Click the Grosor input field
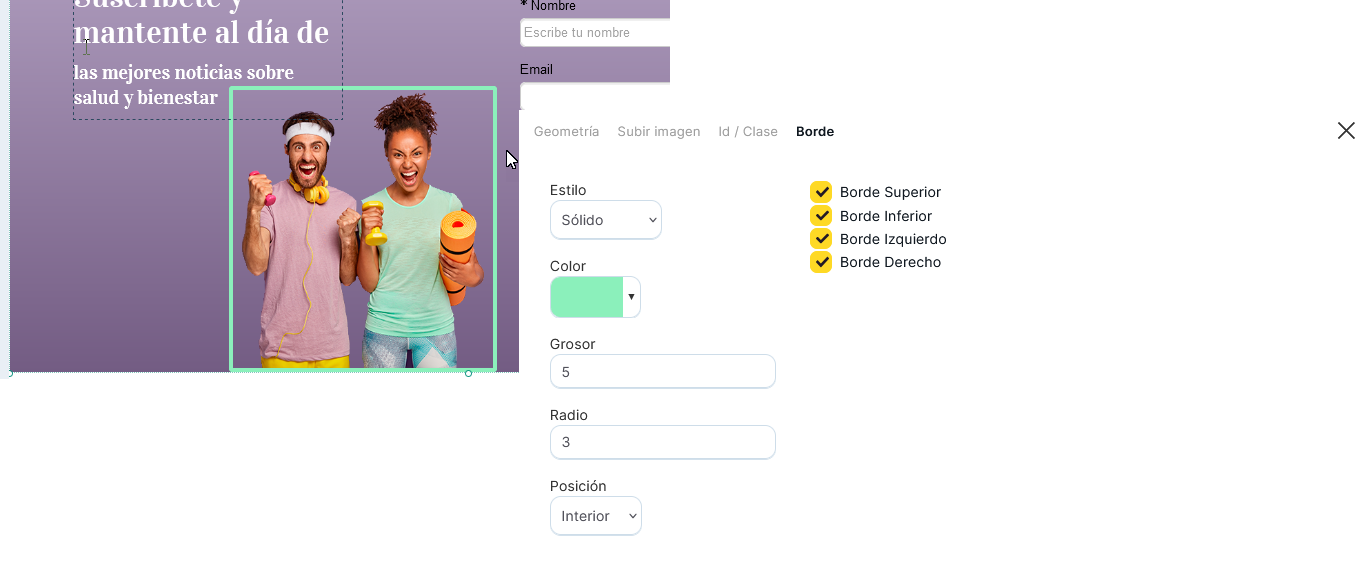This screenshot has height=580, width=1363. coord(663,372)
